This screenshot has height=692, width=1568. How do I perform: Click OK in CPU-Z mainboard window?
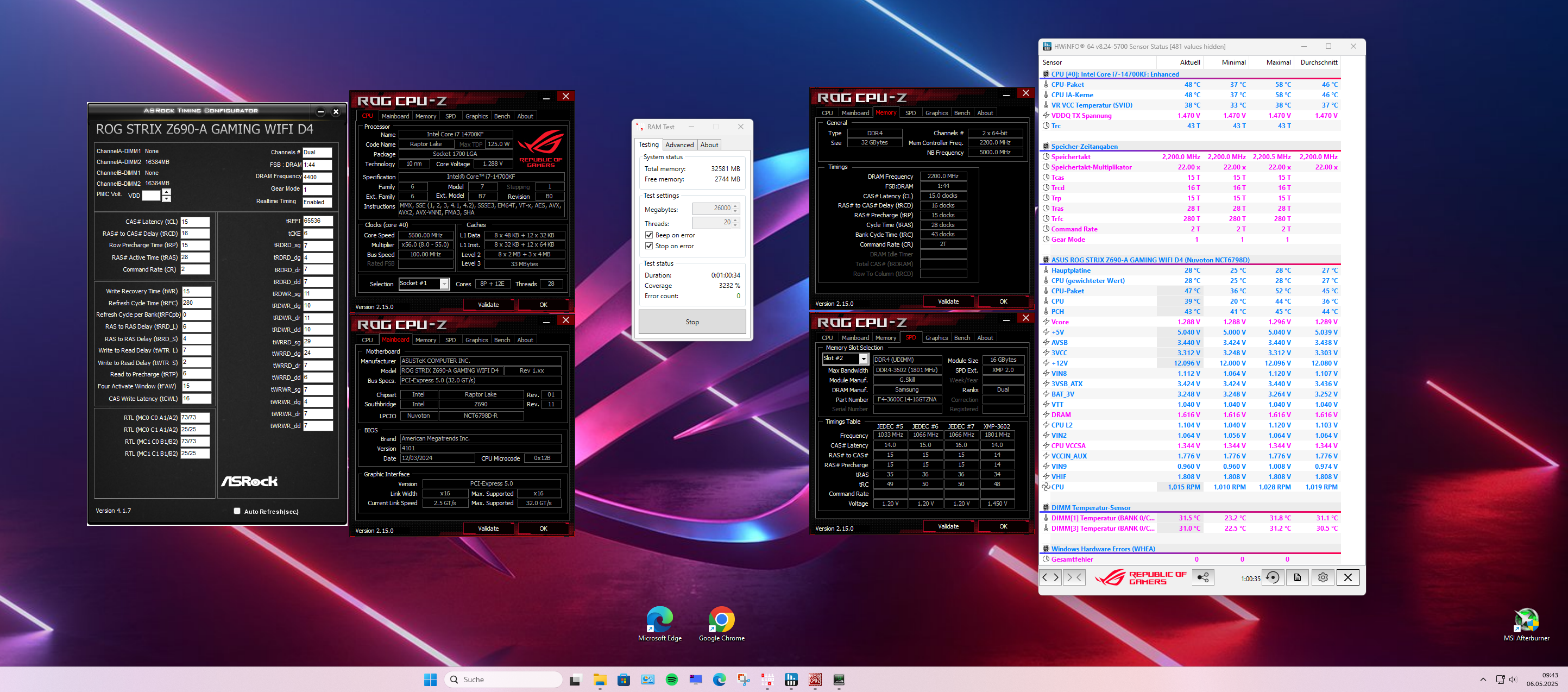pos(543,529)
